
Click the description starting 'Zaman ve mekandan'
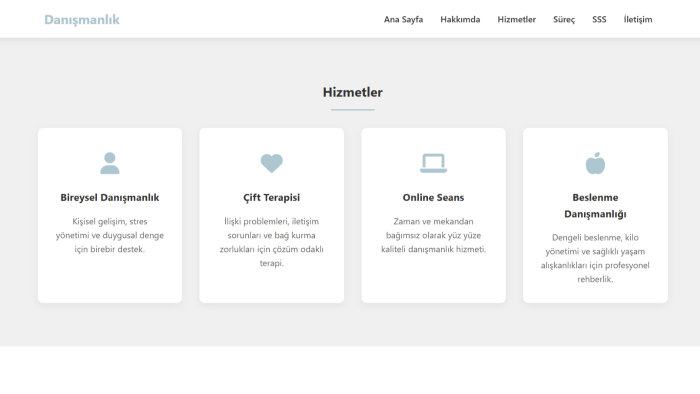pyautogui.click(x=433, y=235)
